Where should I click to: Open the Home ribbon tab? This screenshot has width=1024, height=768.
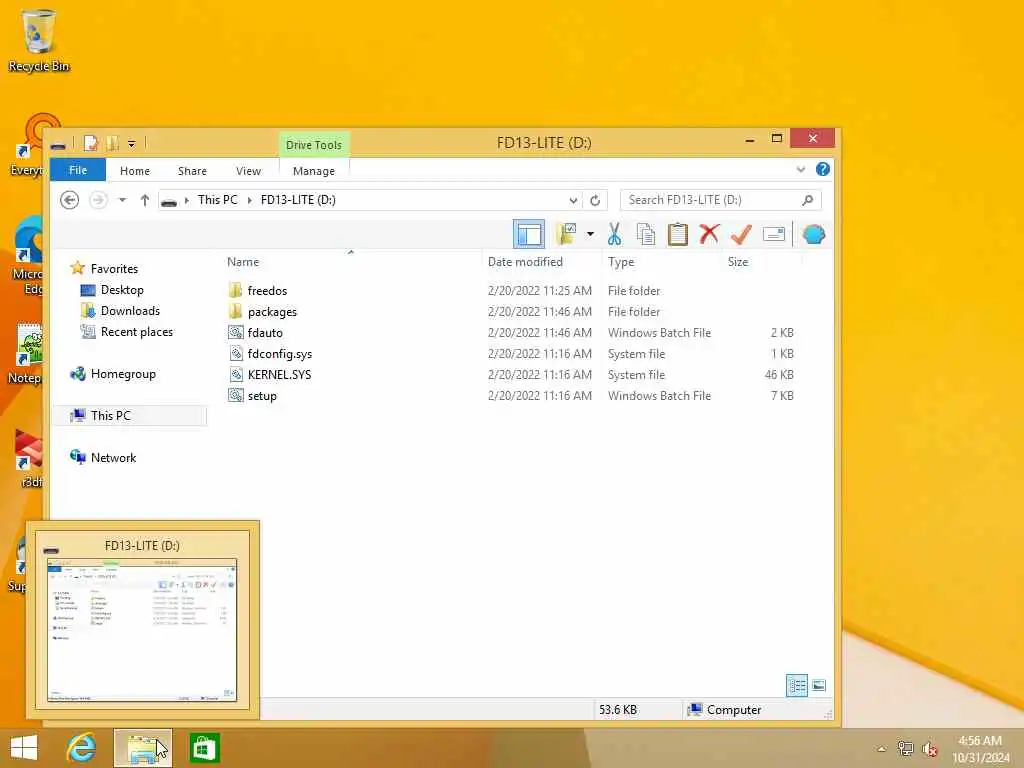click(135, 170)
